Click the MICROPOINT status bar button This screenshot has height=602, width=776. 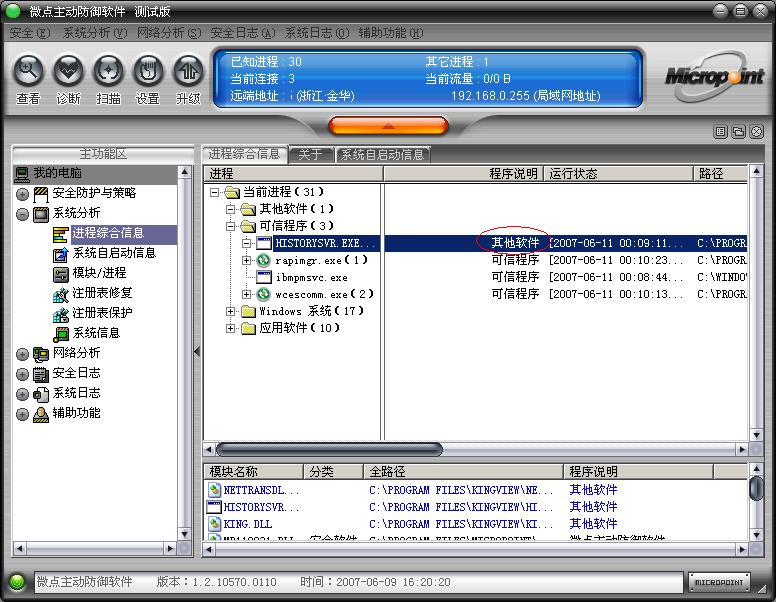click(x=719, y=582)
